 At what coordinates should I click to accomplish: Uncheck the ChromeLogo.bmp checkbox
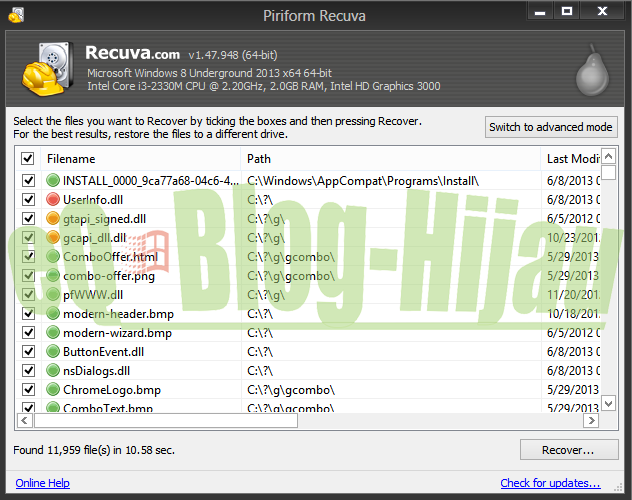click(28, 389)
